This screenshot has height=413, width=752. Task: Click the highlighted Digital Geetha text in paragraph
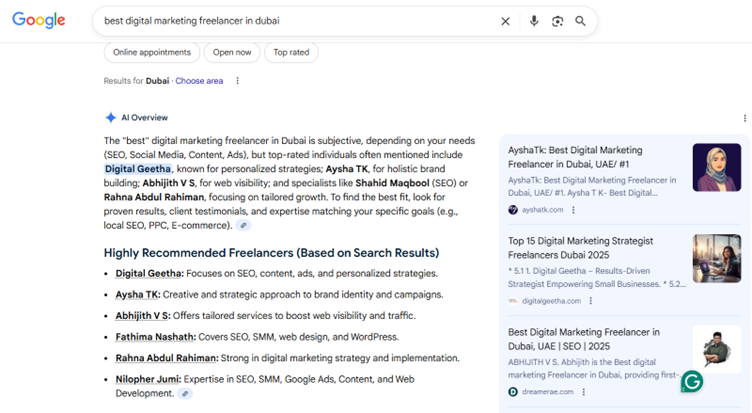coord(138,169)
